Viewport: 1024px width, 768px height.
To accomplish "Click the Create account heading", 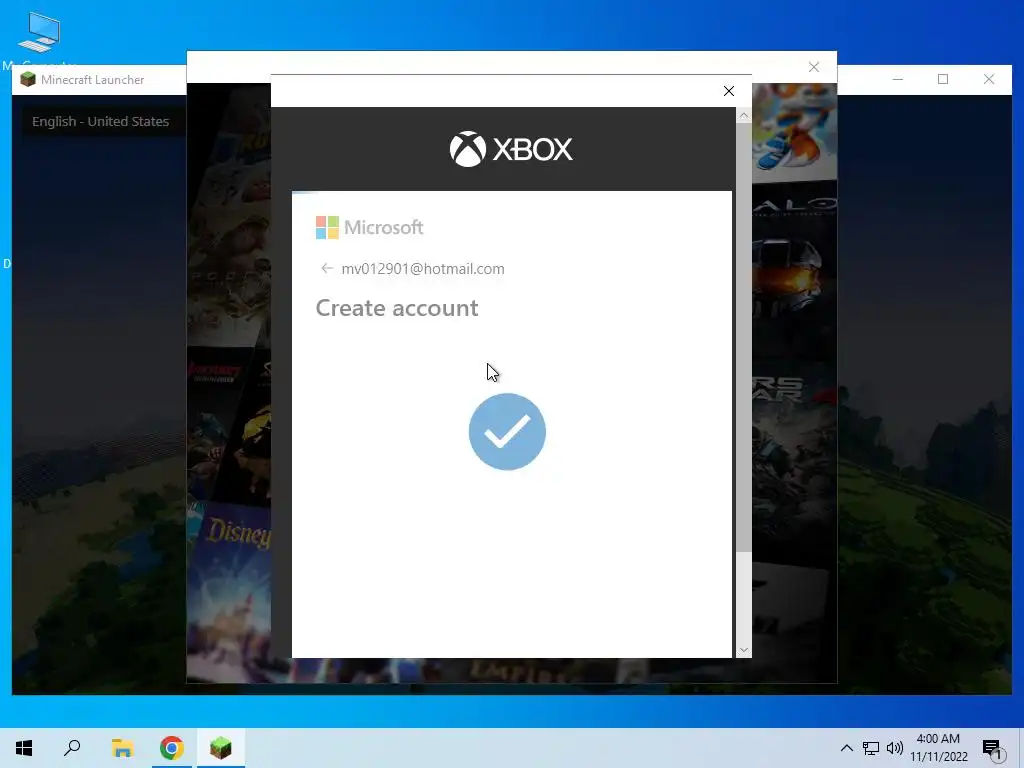I will [397, 308].
